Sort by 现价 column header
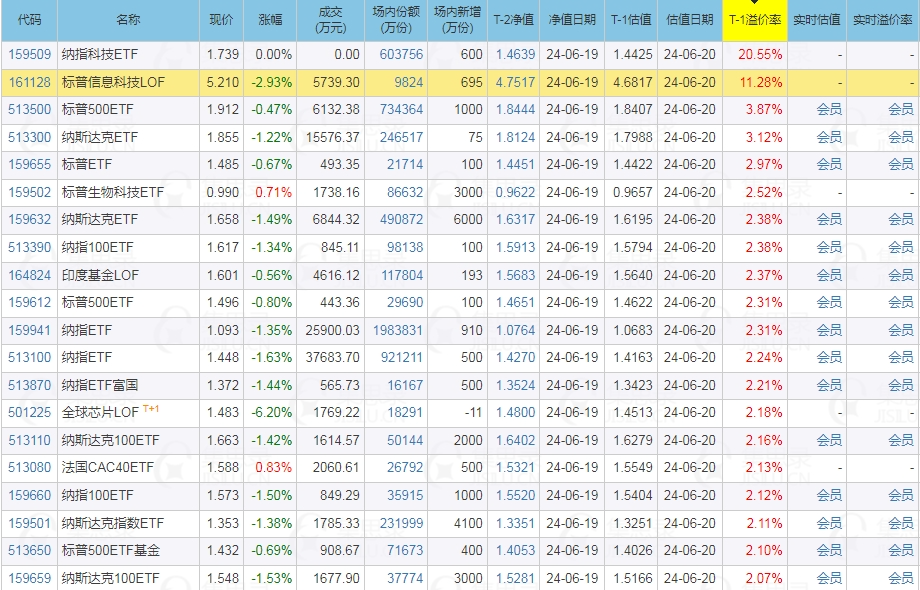Screen dimensions: 920x590 click(x=221, y=20)
